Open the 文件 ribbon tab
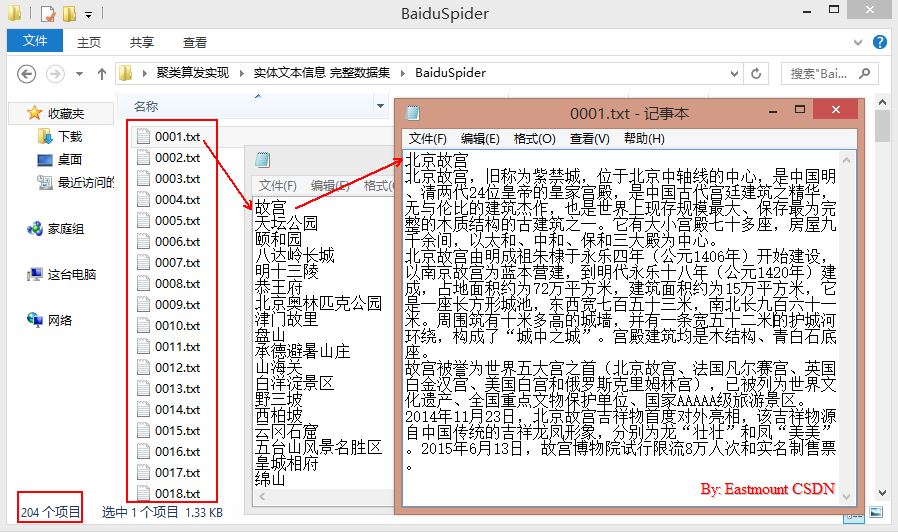This screenshot has width=898, height=532. pos(35,41)
